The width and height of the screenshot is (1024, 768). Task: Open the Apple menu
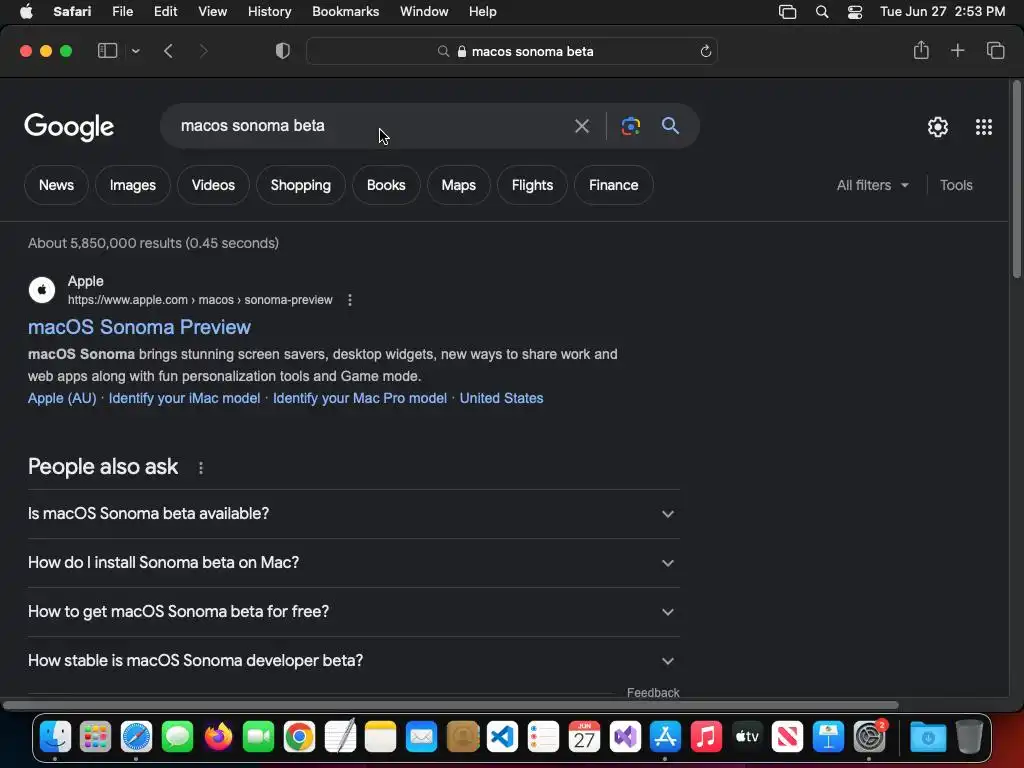pos(26,12)
